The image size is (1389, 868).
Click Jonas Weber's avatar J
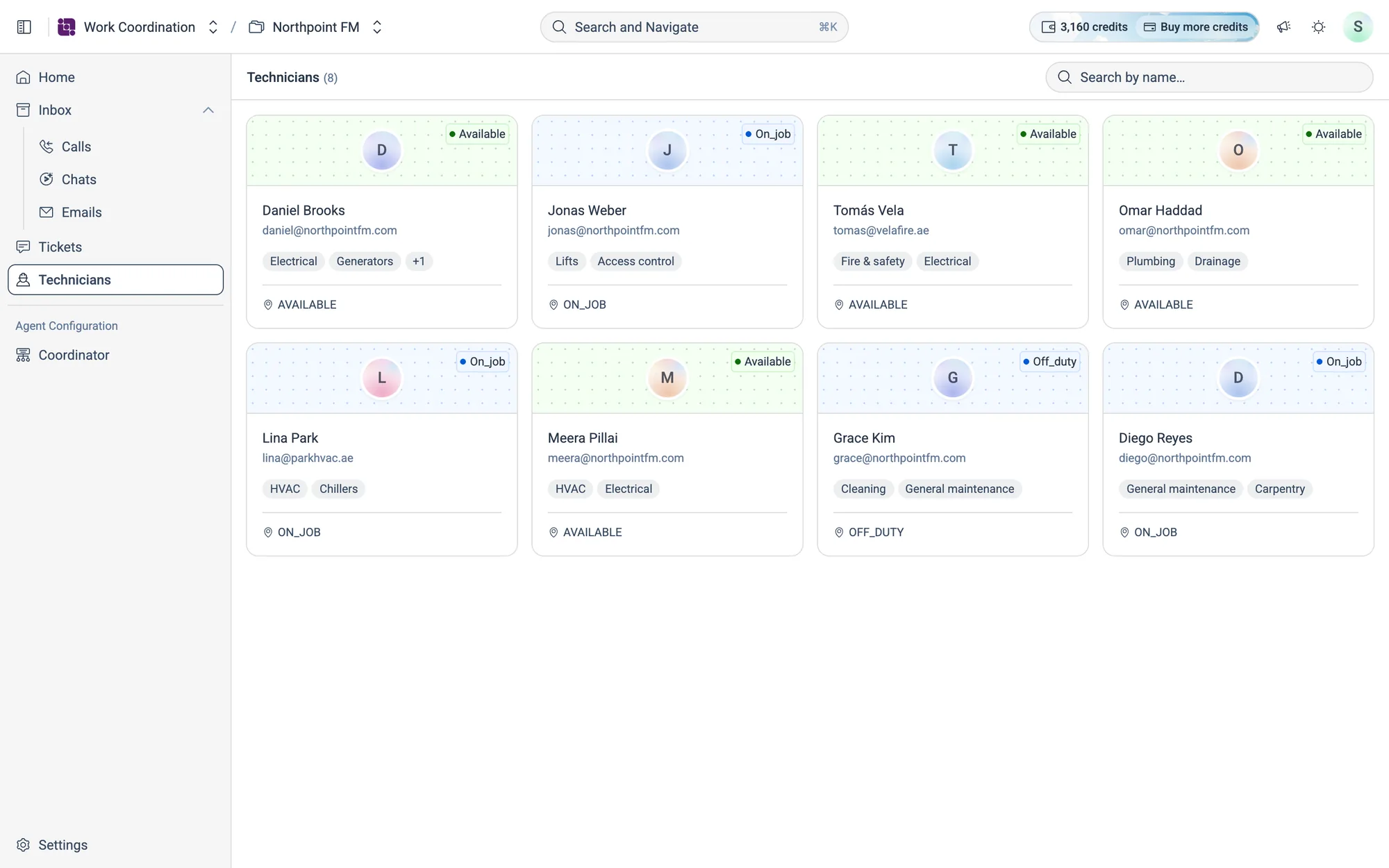point(667,150)
